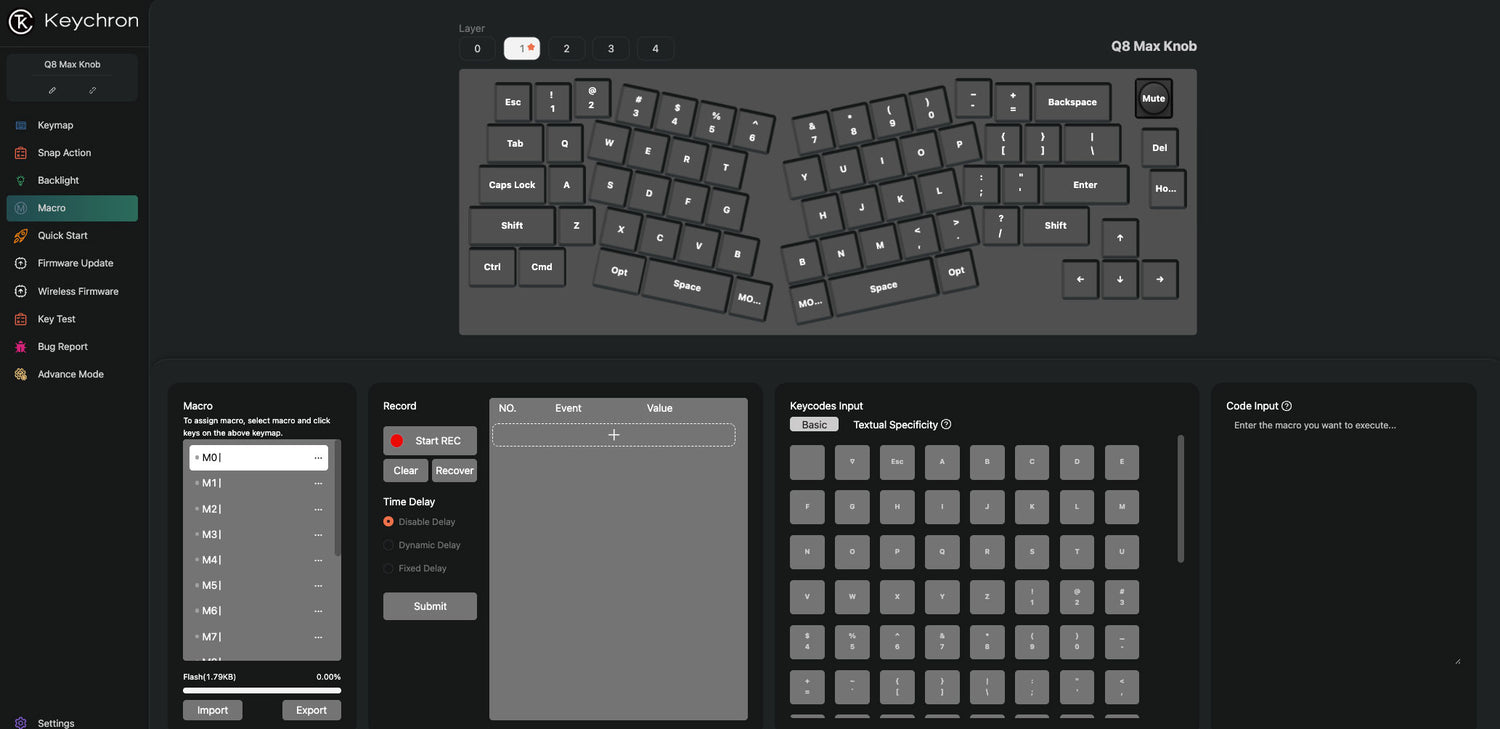The height and width of the screenshot is (729, 1500).
Task: Select the Dynamic Delay option
Action: click(x=389, y=545)
